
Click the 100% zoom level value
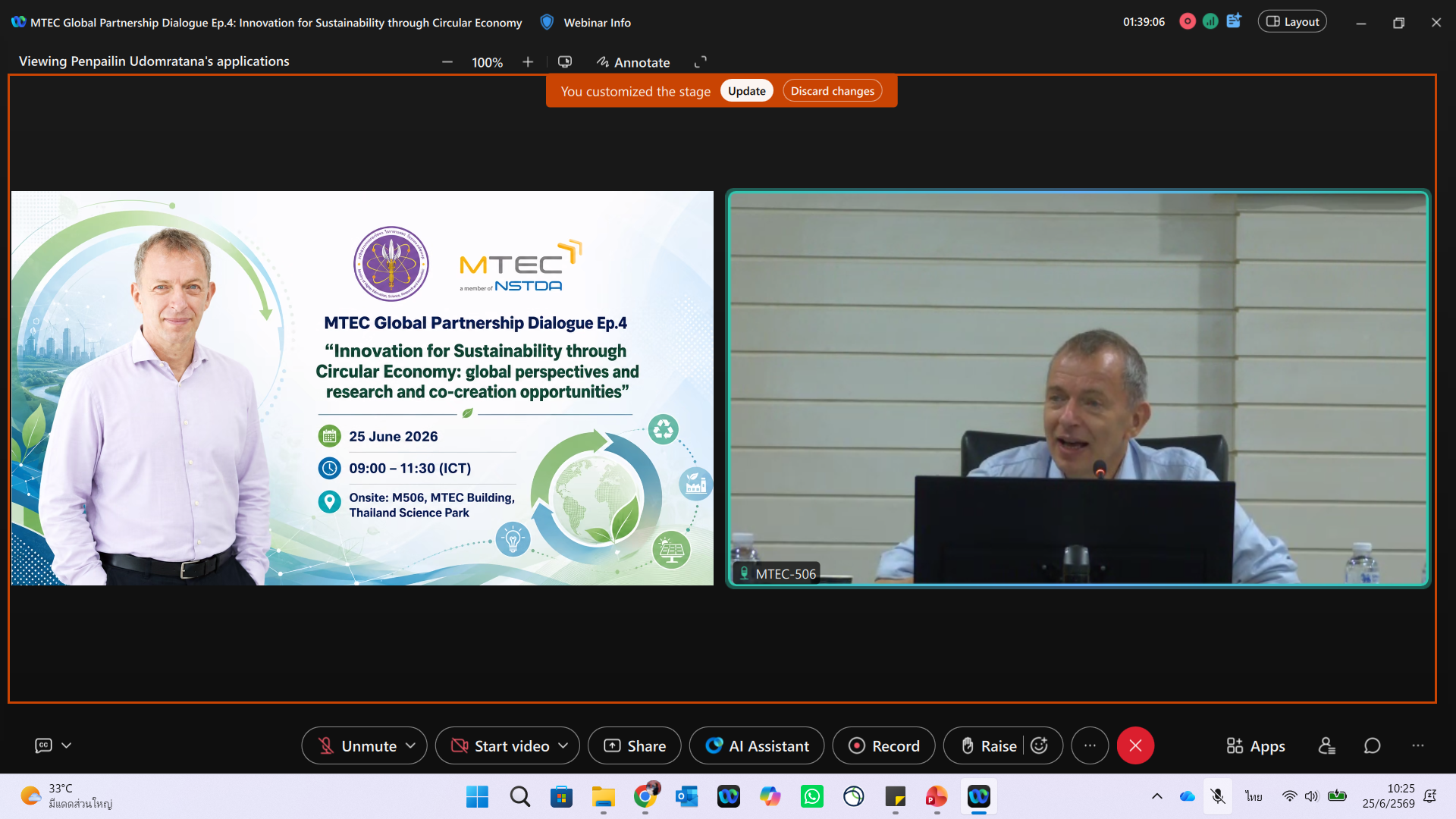click(487, 62)
